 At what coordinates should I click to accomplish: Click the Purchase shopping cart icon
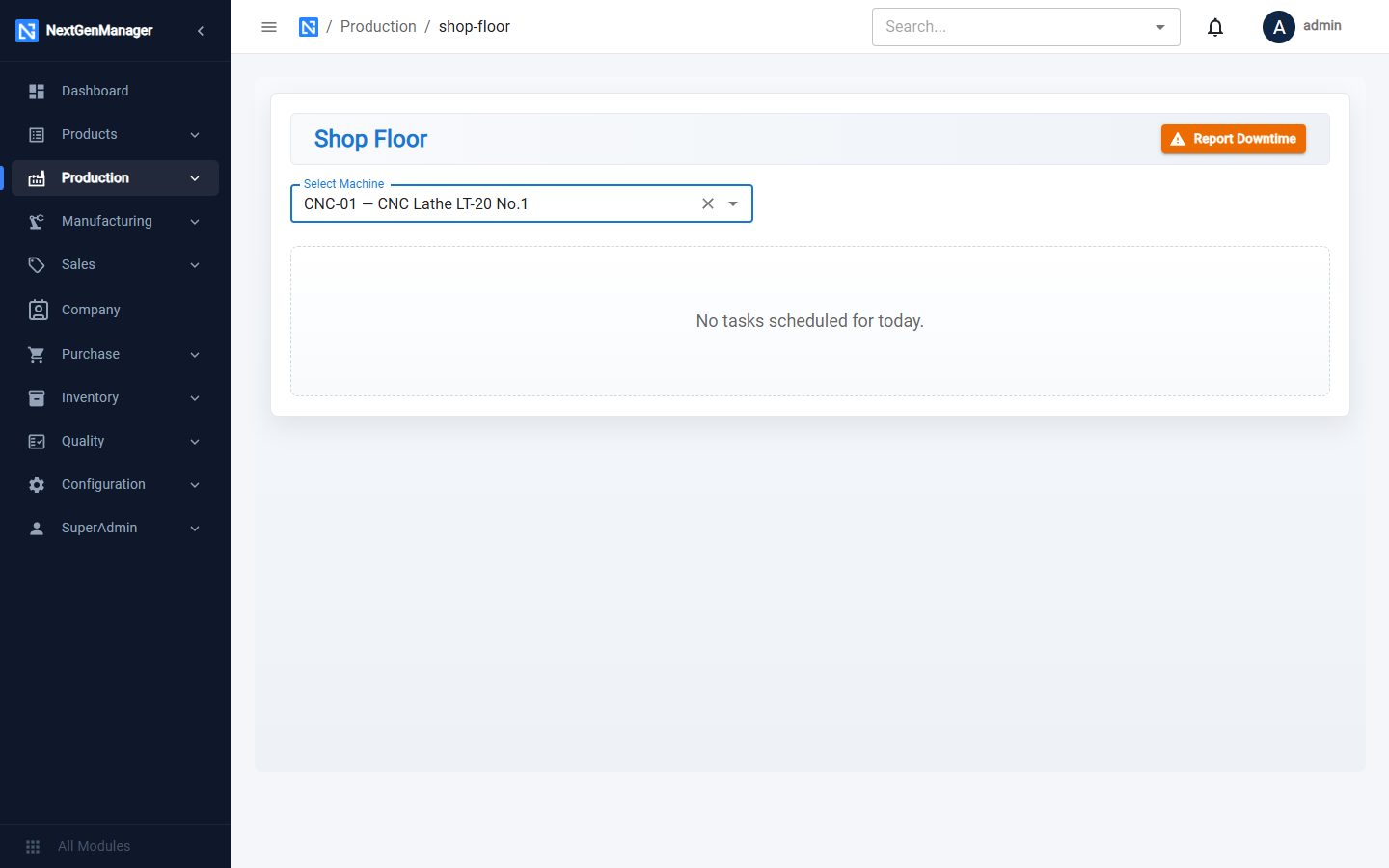click(37, 354)
